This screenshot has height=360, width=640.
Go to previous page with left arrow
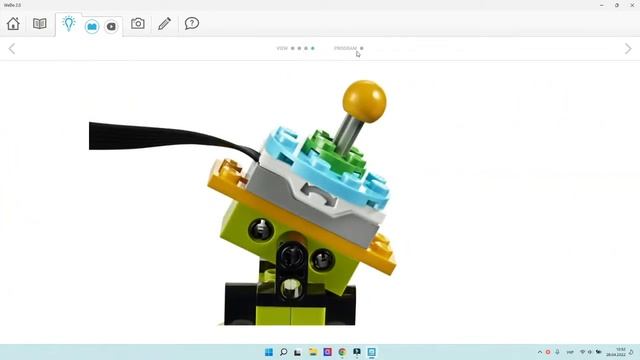12,49
